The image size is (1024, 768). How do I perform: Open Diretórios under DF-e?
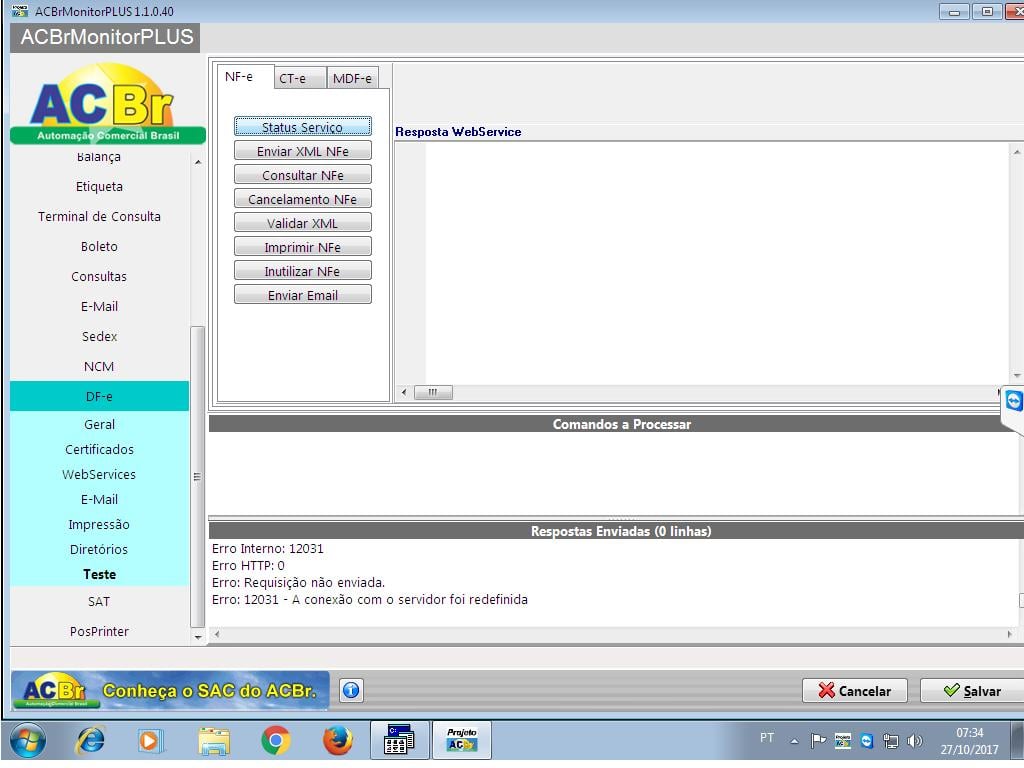point(99,550)
